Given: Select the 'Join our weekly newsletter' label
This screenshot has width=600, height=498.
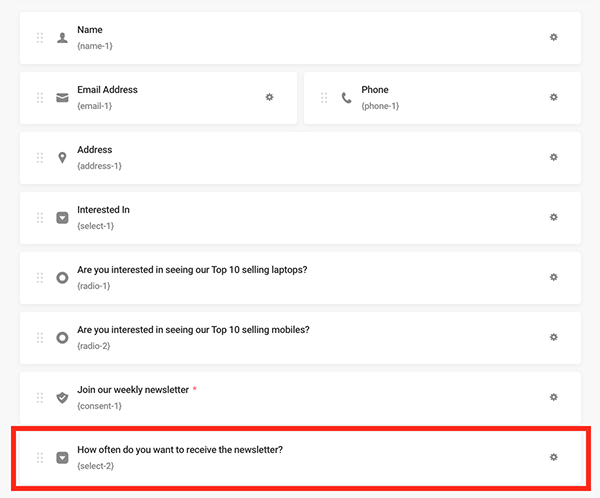Looking at the screenshot, I should point(133,390).
